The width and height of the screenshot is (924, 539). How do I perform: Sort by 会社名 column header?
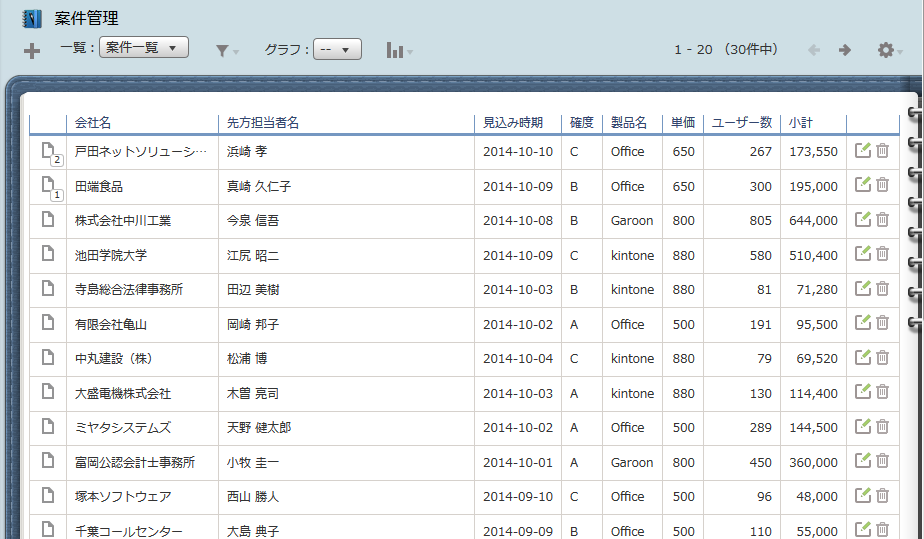93,123
